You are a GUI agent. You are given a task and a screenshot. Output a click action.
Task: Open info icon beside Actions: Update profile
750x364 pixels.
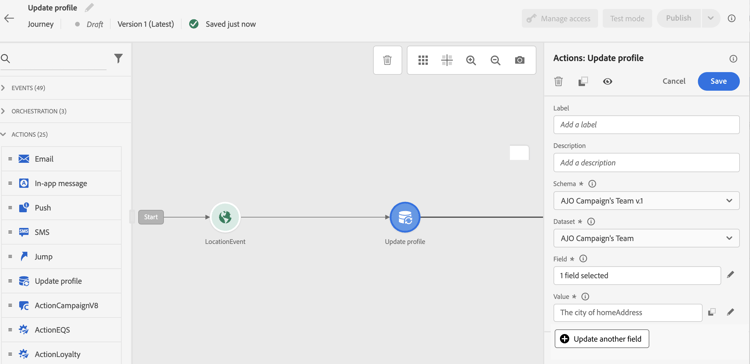click(733, 58)
